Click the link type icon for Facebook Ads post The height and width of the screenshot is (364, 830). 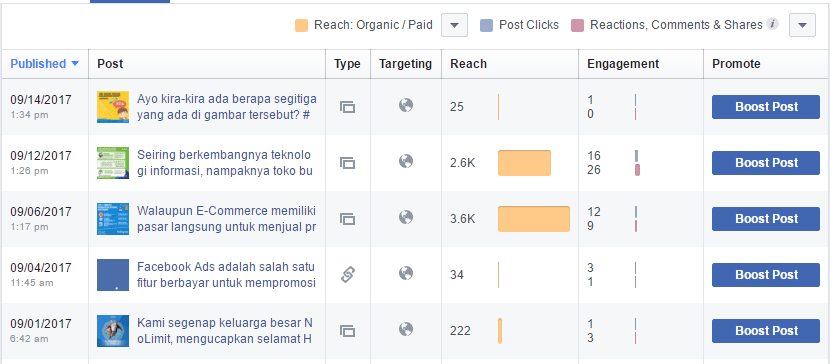click(347, 275)
